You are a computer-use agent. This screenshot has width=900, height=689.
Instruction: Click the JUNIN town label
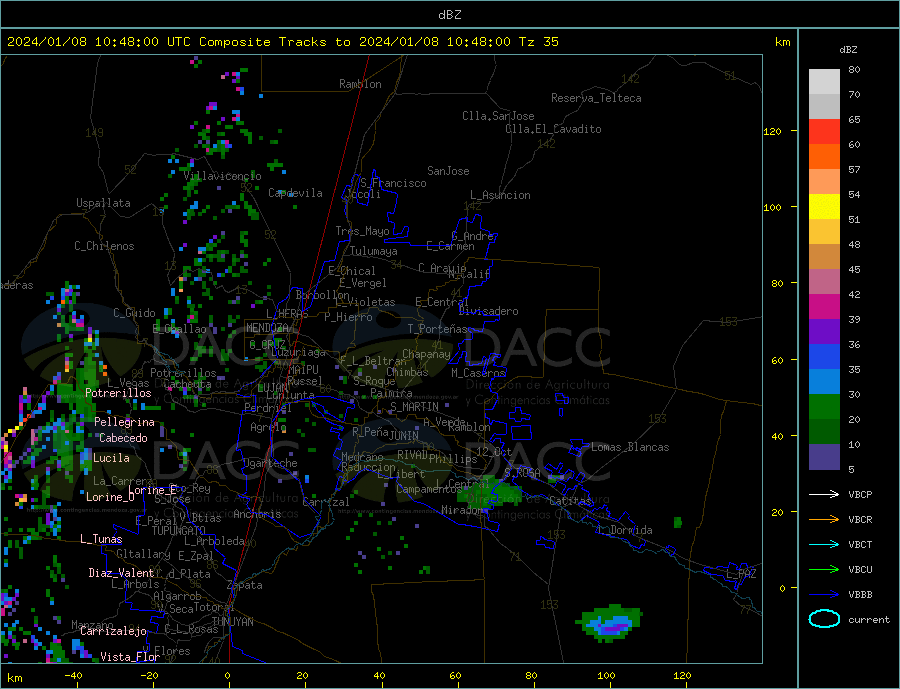tap(404, 436)
